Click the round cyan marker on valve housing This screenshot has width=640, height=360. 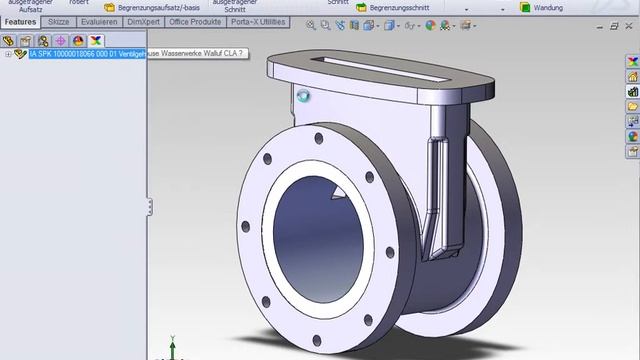pyautogui.click(x=303, y=96)
